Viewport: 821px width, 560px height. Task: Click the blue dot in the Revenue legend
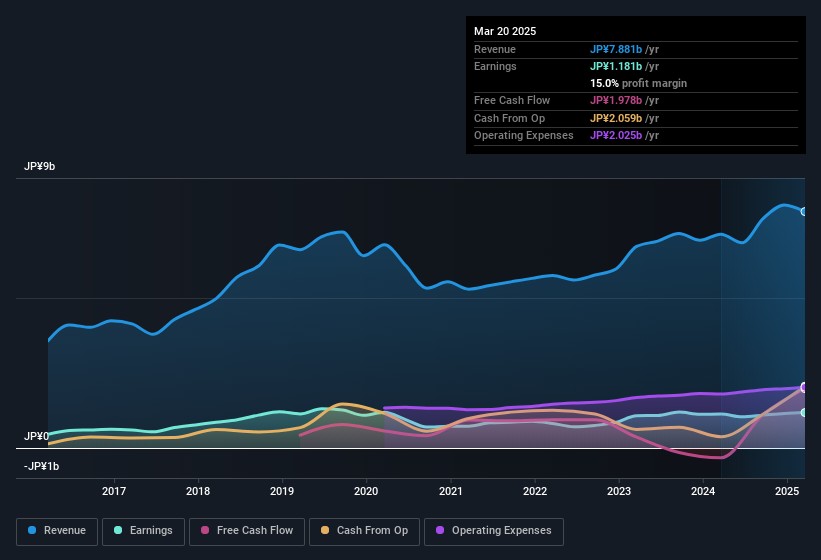point(33,531)
